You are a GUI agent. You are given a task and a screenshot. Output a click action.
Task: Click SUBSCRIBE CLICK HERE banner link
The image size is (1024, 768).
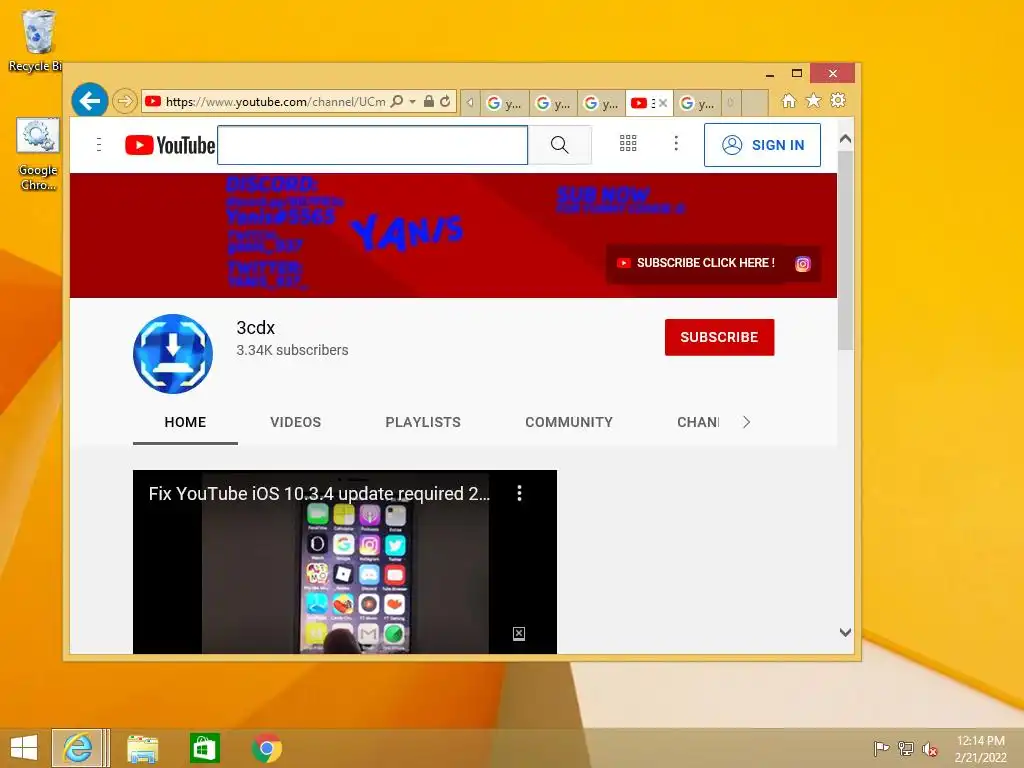(x=696, y=263)
